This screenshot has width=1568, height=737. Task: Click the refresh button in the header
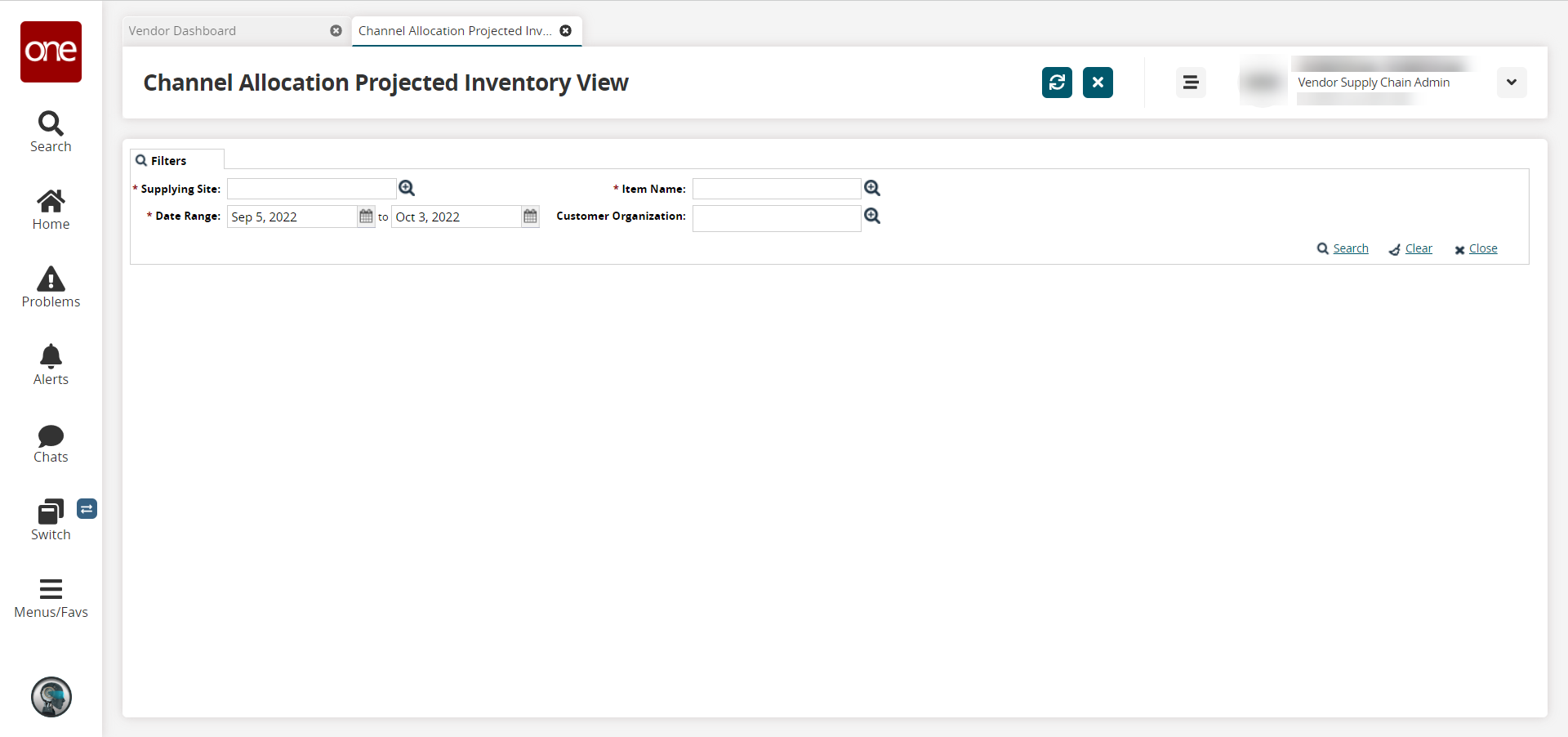(1057, 83)
